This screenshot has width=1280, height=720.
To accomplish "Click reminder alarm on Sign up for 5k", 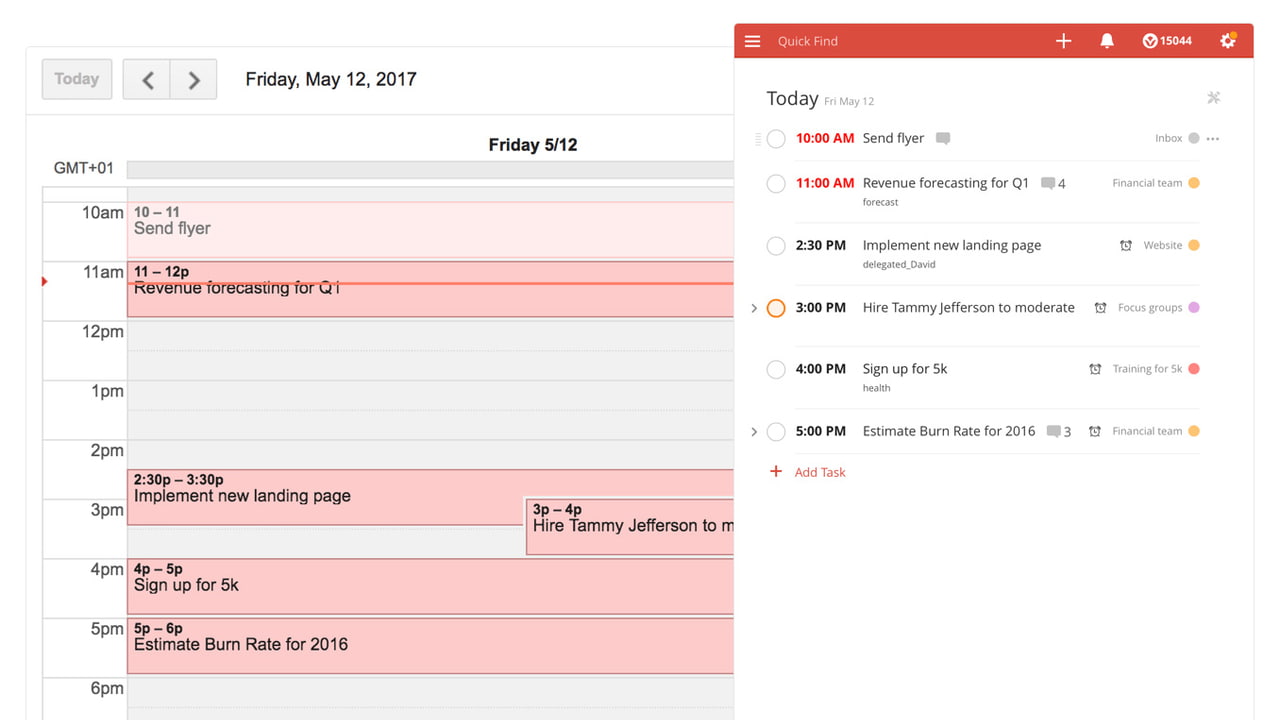I will [1095, 370].
